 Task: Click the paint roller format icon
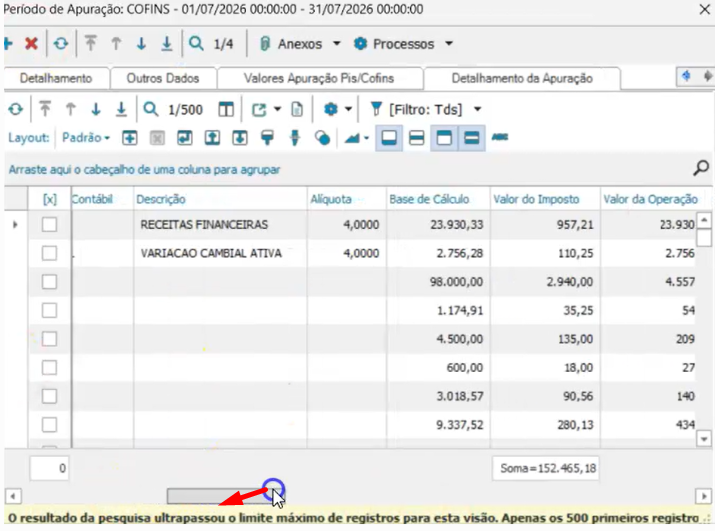pos(267,138)
